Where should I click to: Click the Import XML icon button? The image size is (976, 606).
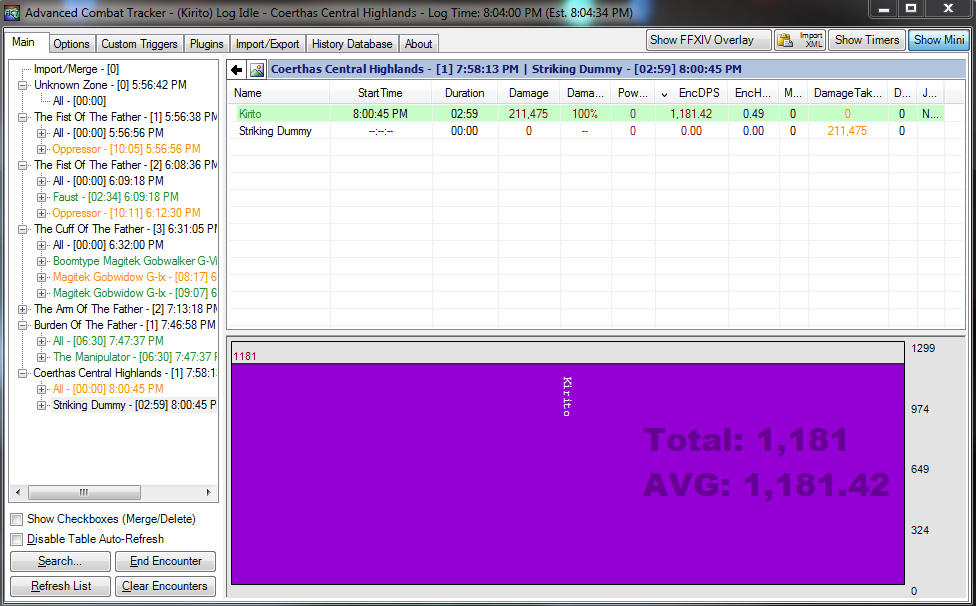coord(800,40)
